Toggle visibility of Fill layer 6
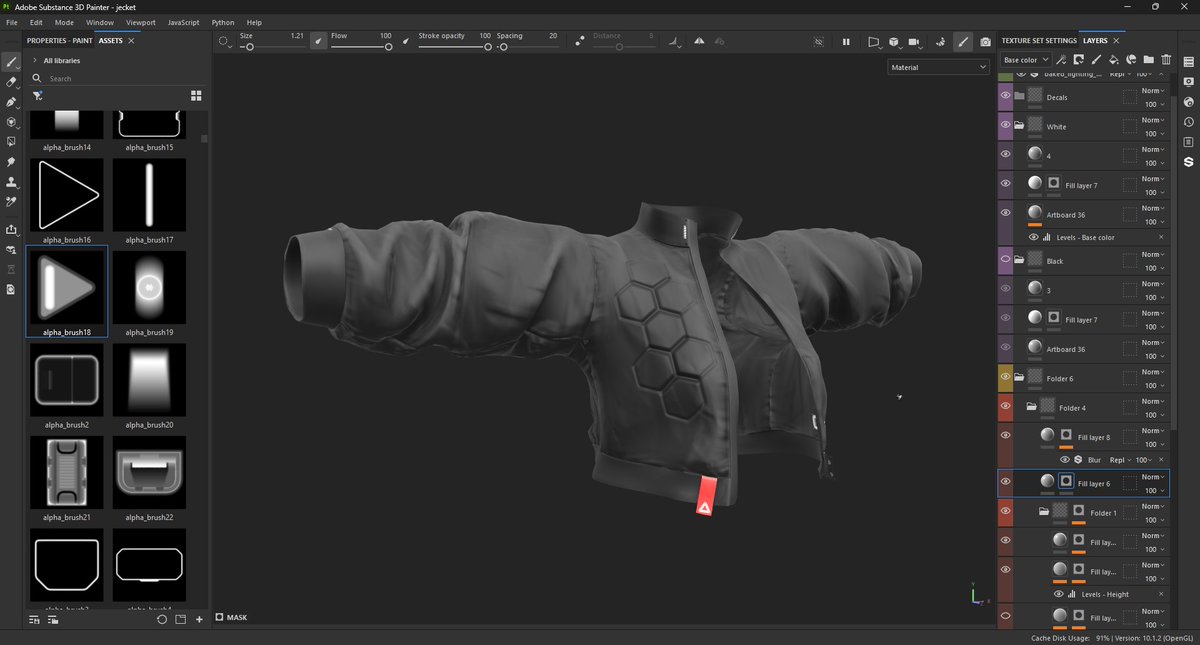This screenshot has width=1200, height=645. coord(1005,482)
